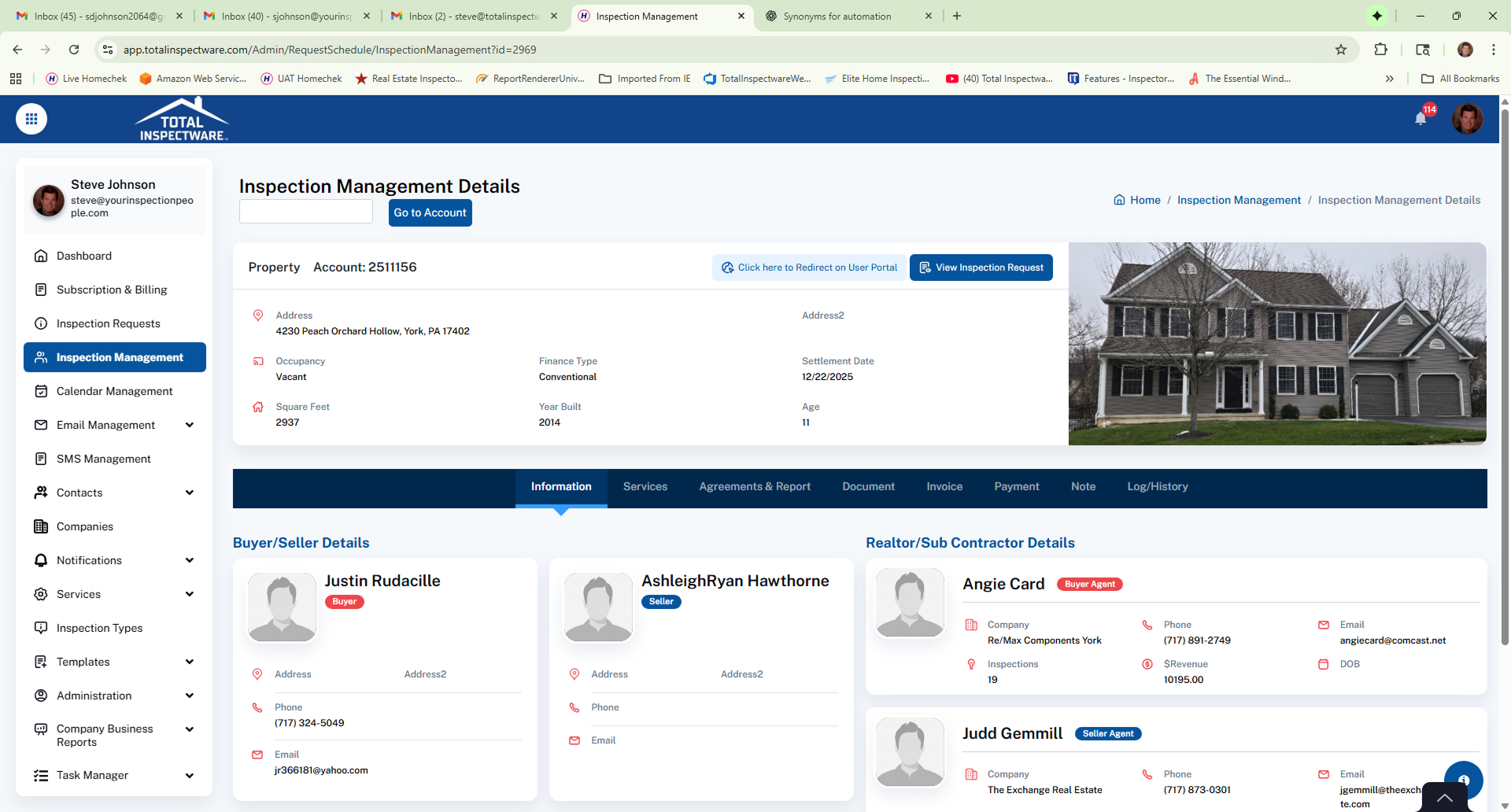Open the user profile avatar in header
This screenshot has width=1511, height=812.
point(1467,119)
